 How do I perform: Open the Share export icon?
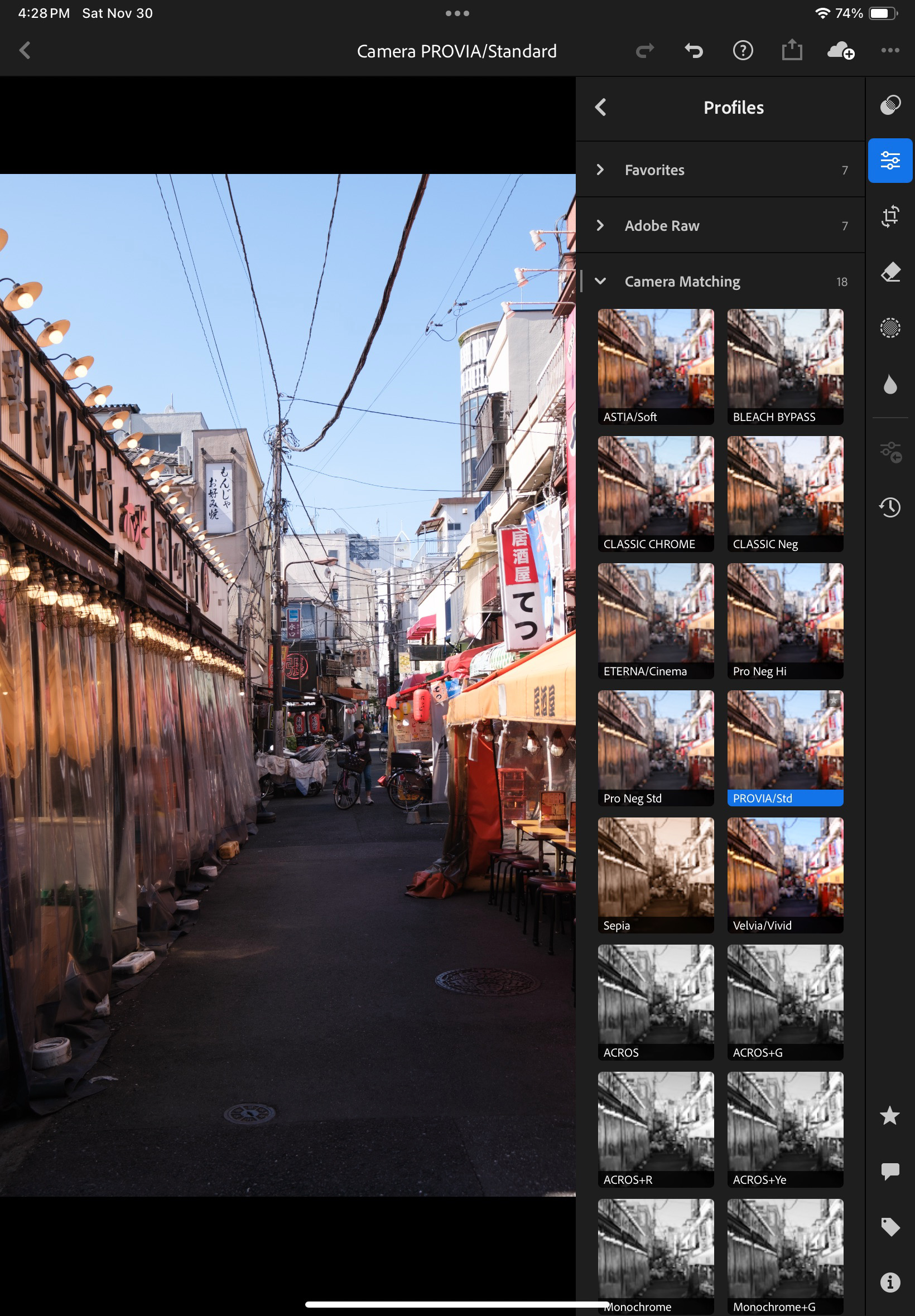791,51
